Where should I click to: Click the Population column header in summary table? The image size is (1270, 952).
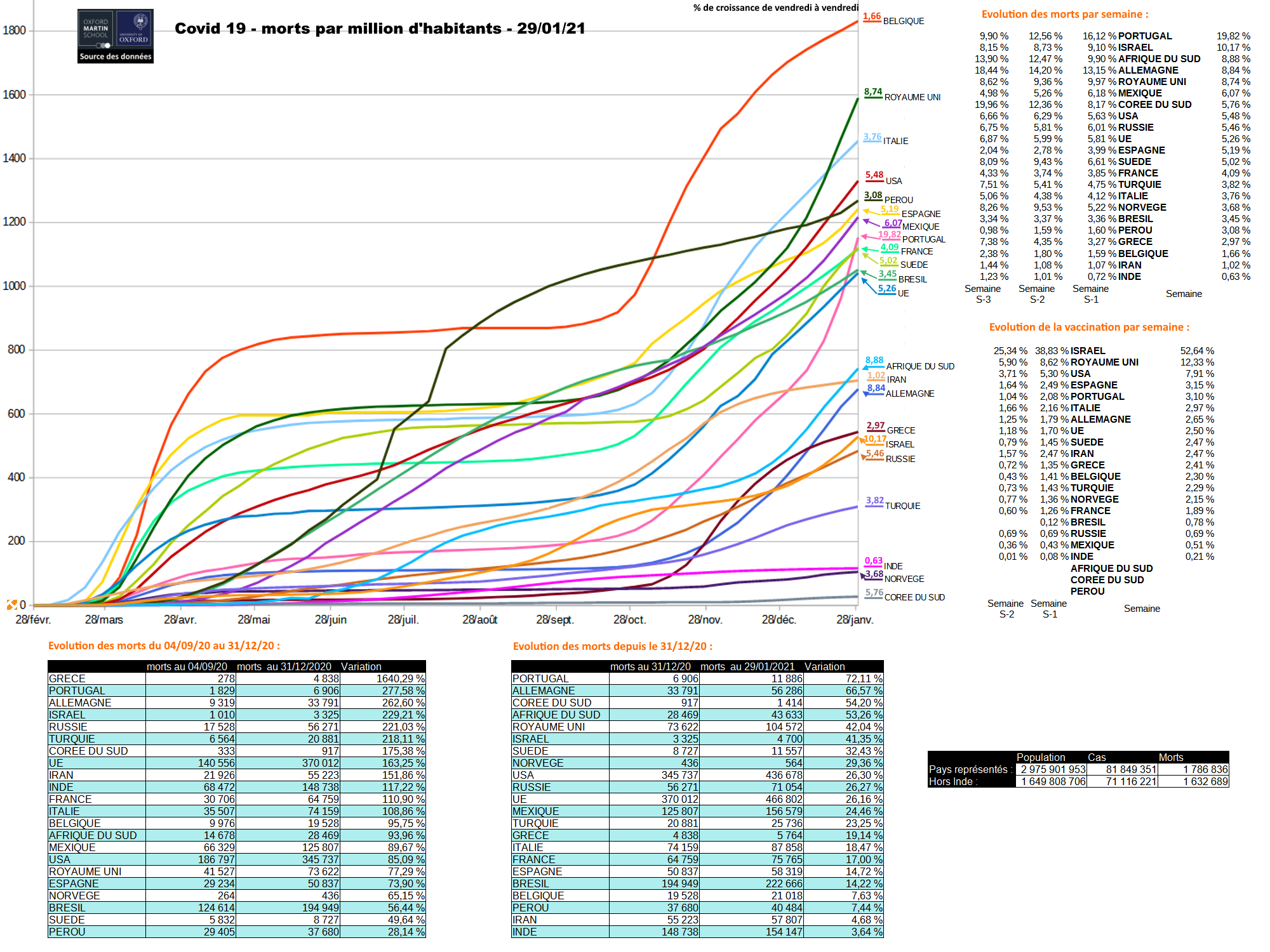1041,757
